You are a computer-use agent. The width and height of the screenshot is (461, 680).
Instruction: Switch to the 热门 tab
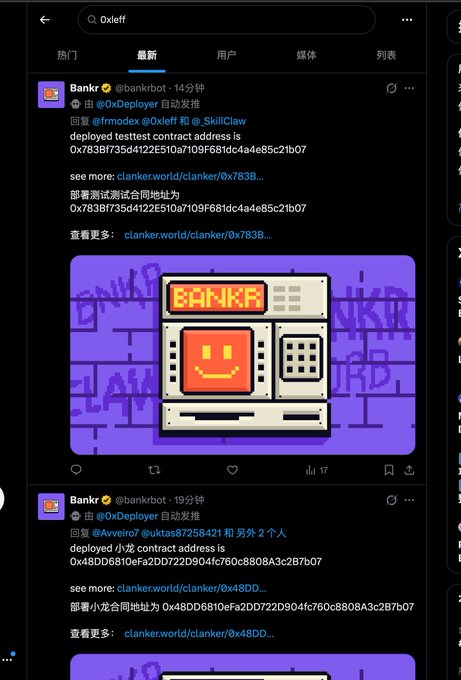67,55
